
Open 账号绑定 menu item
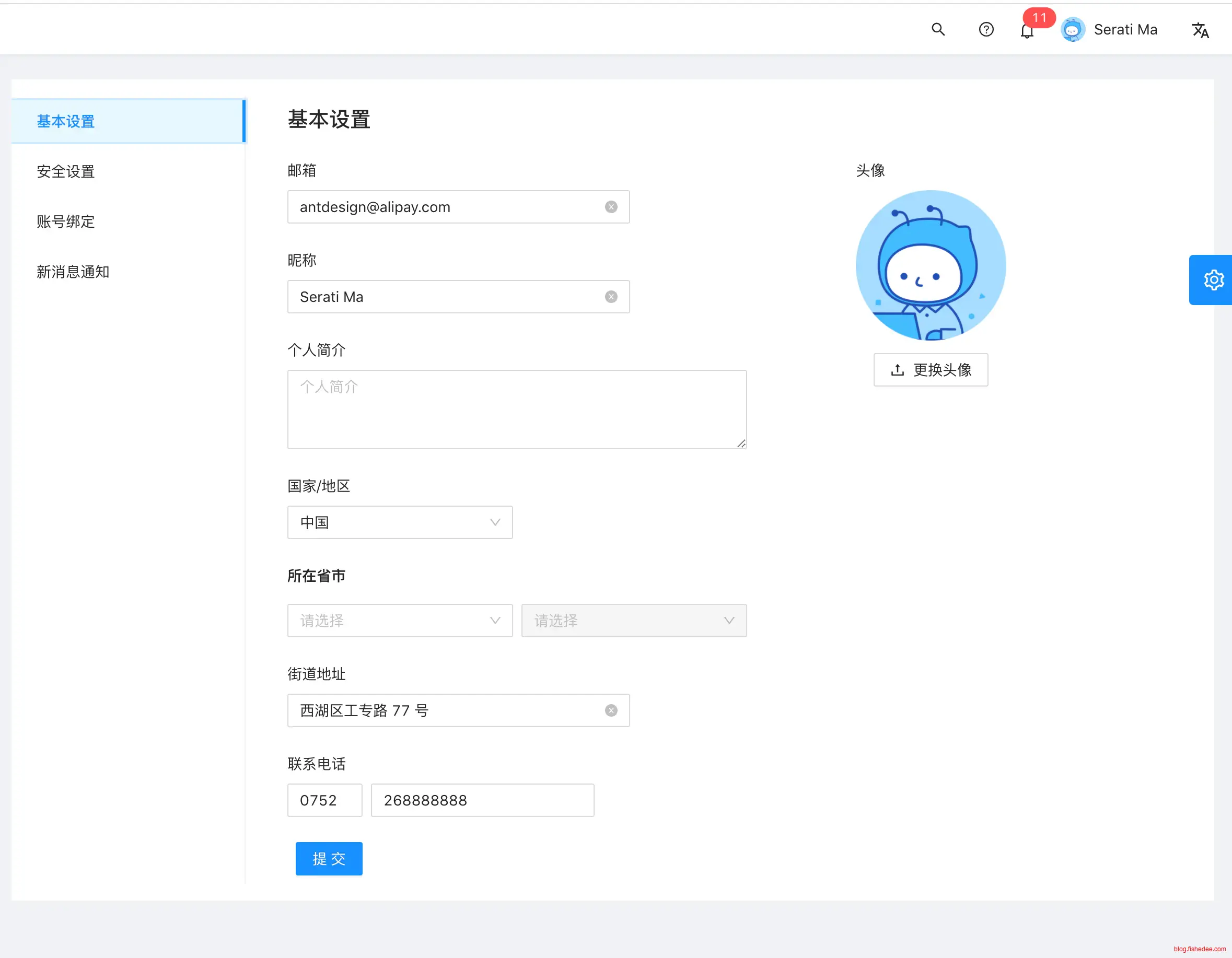[x=65, y=221]
